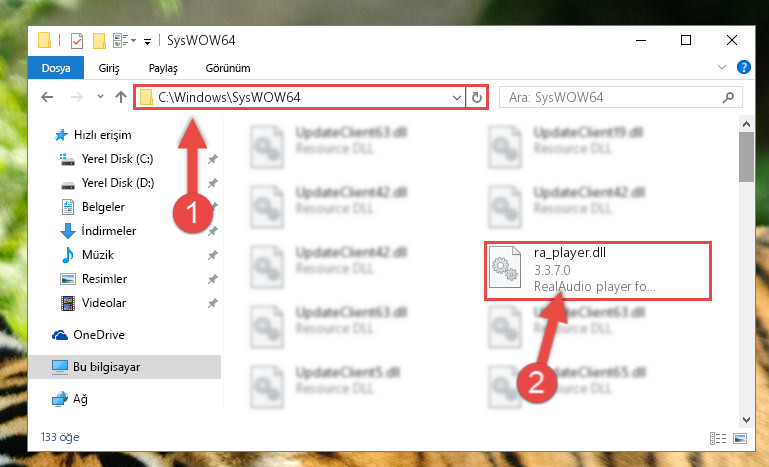Switch to details view icon

pyautogui.click(x=718, y=438)
